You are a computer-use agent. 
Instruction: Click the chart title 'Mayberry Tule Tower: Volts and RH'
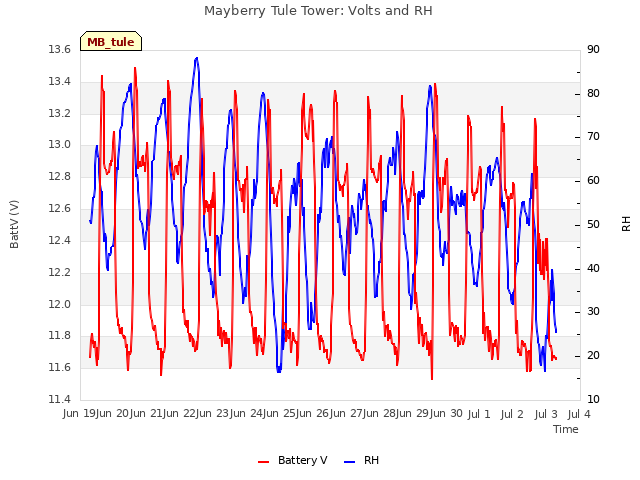[x=318, y=11]
